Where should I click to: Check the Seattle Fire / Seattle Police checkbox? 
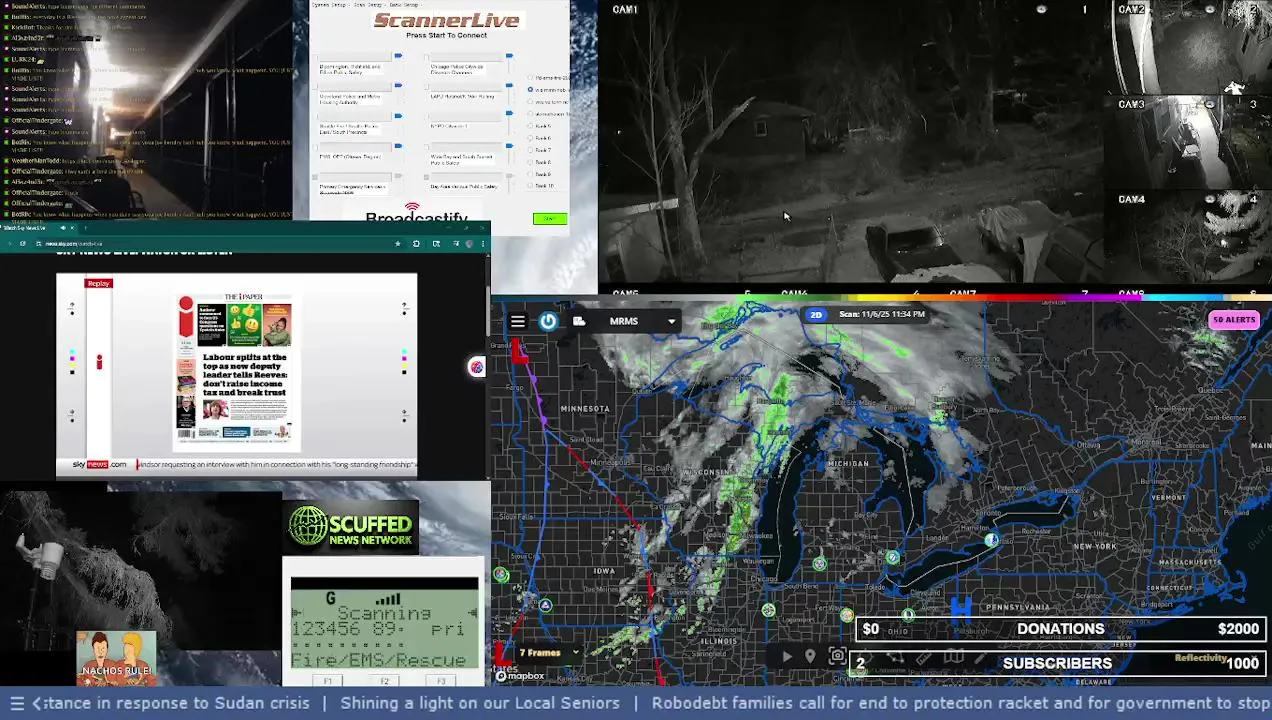(315, 117)
